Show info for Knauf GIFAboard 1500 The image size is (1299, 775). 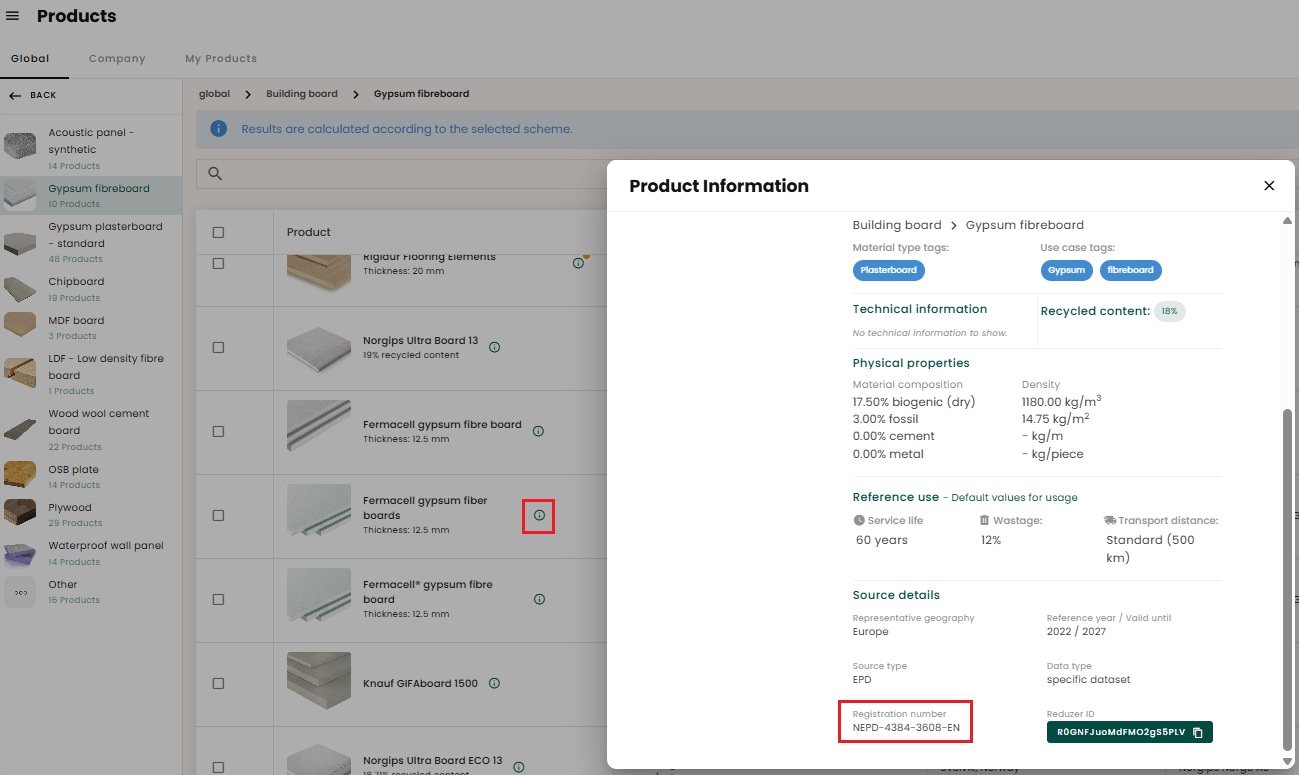coord(494,684)
